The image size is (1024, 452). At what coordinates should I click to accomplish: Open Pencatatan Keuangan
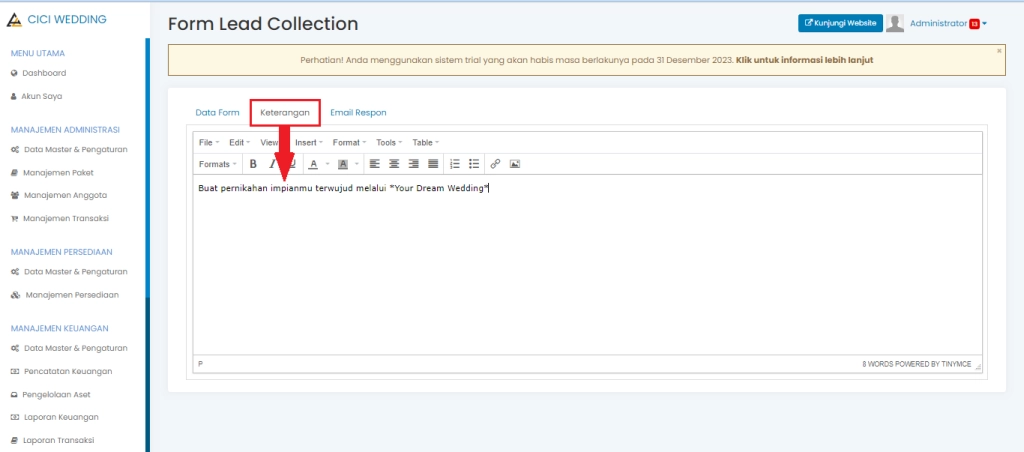68,371
